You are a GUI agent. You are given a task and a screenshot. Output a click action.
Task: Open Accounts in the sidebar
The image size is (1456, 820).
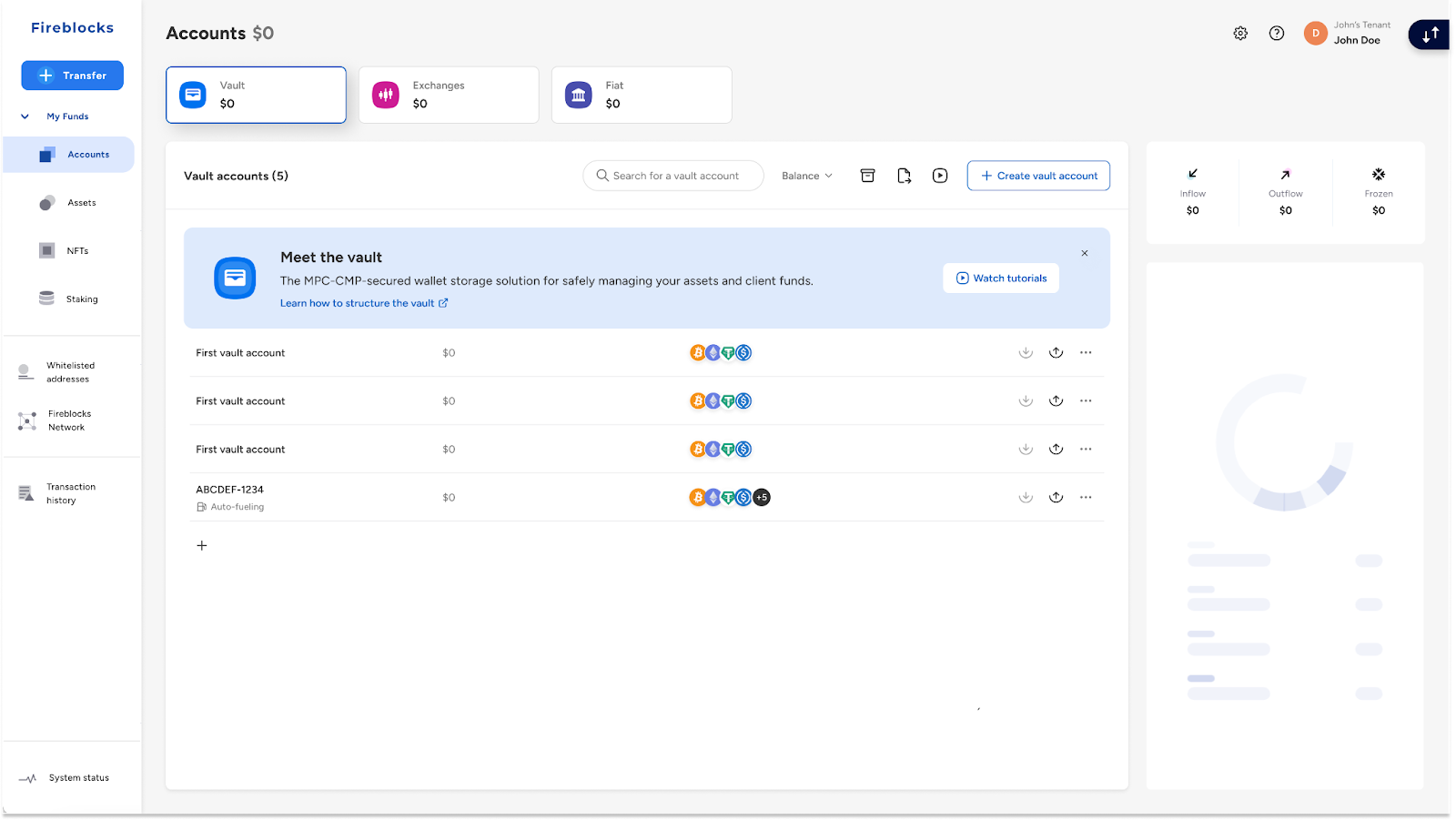(69, 155)
